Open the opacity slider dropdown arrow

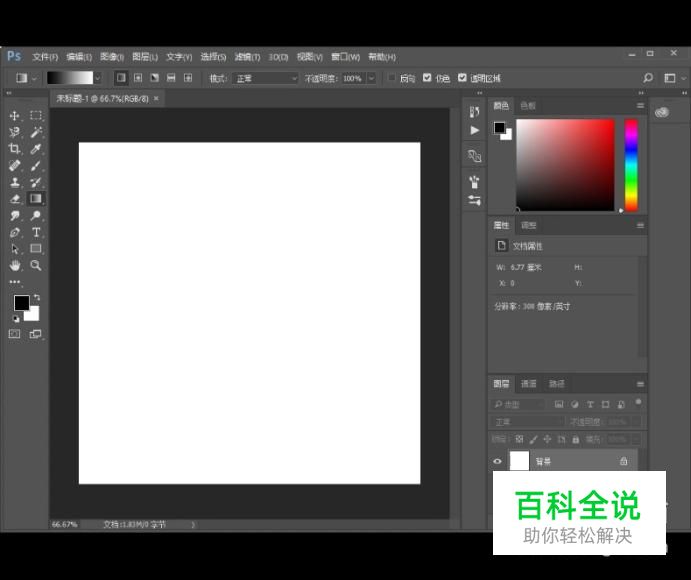click(372, 78)
